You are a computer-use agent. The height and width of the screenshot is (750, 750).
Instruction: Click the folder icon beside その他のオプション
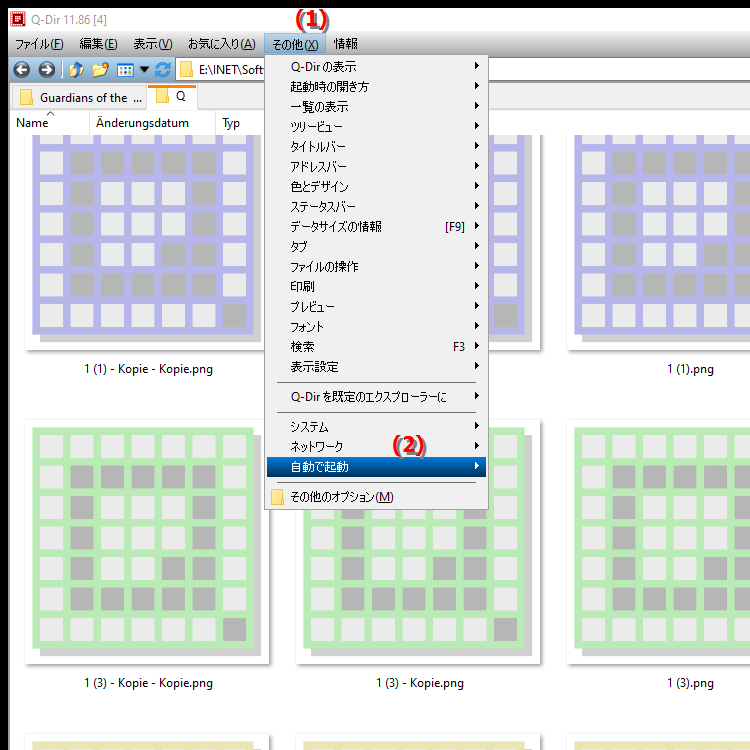[277, 497]
